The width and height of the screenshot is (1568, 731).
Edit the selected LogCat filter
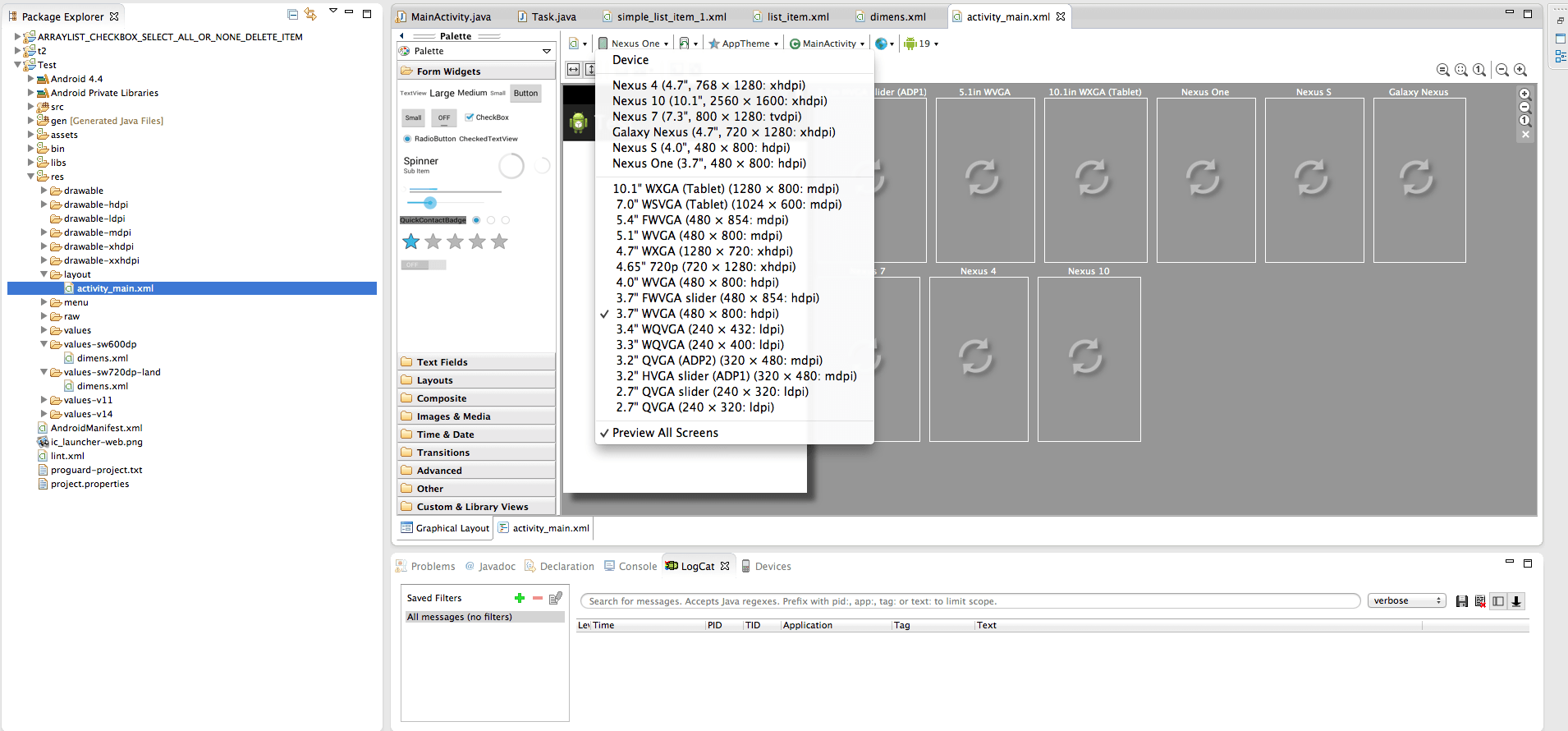[x=556, y=598]
